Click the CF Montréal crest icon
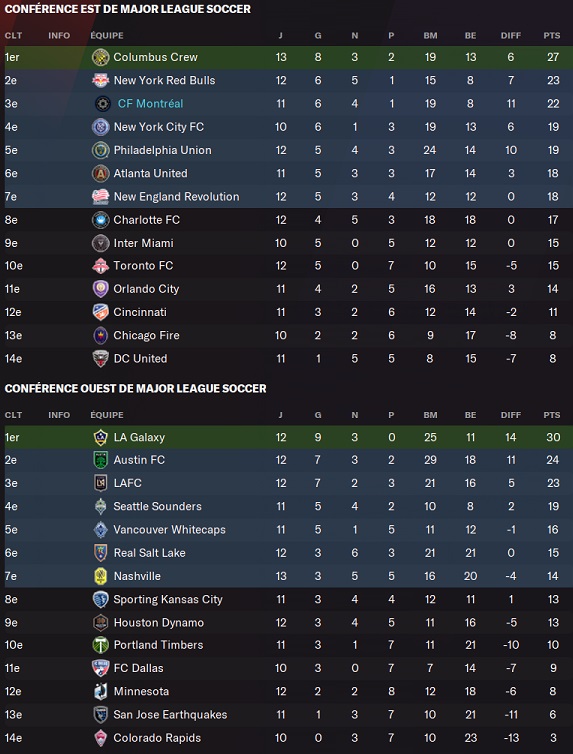The width and height of the screenshot is (573, 754). click(102, 103)
